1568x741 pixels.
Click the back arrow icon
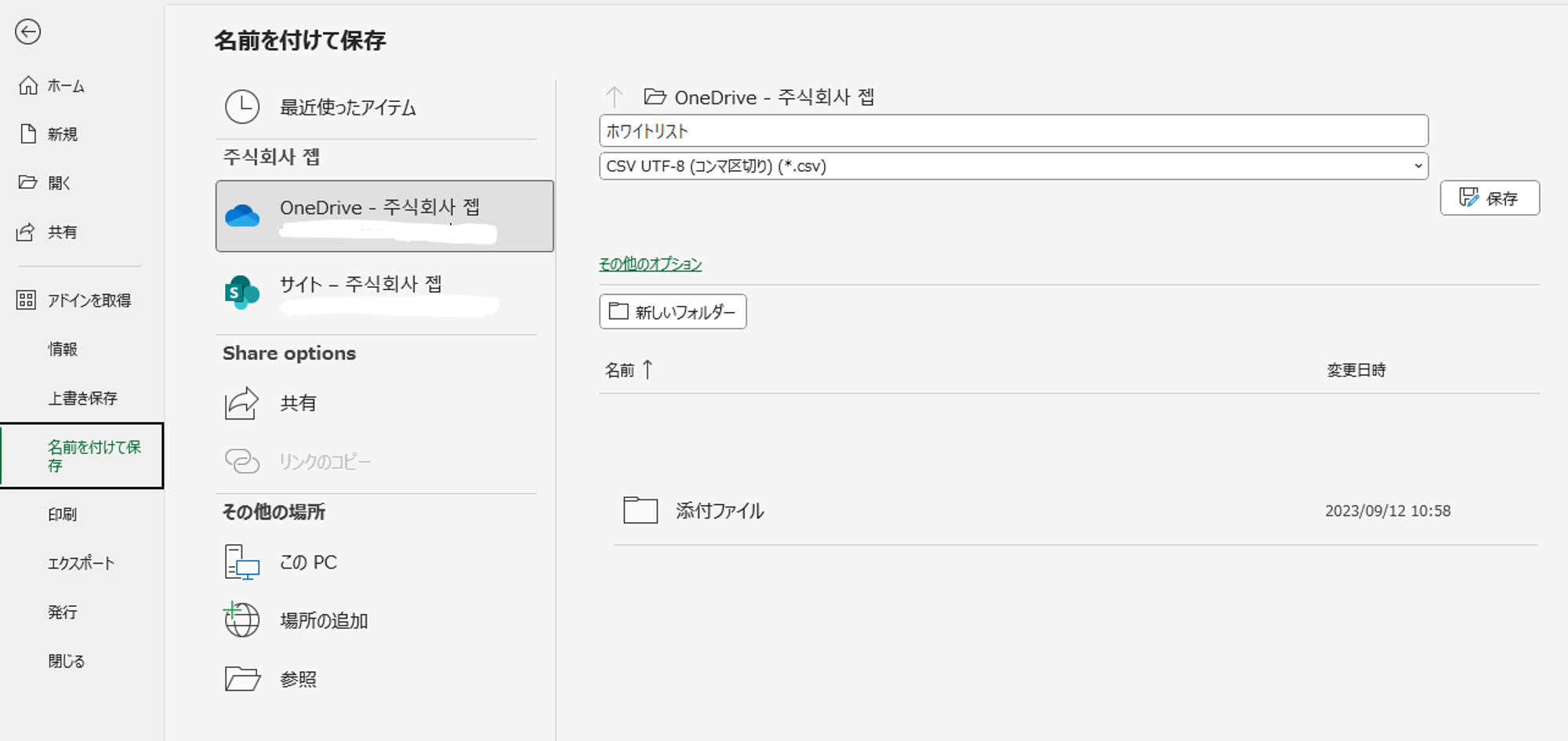pos(28,32)
